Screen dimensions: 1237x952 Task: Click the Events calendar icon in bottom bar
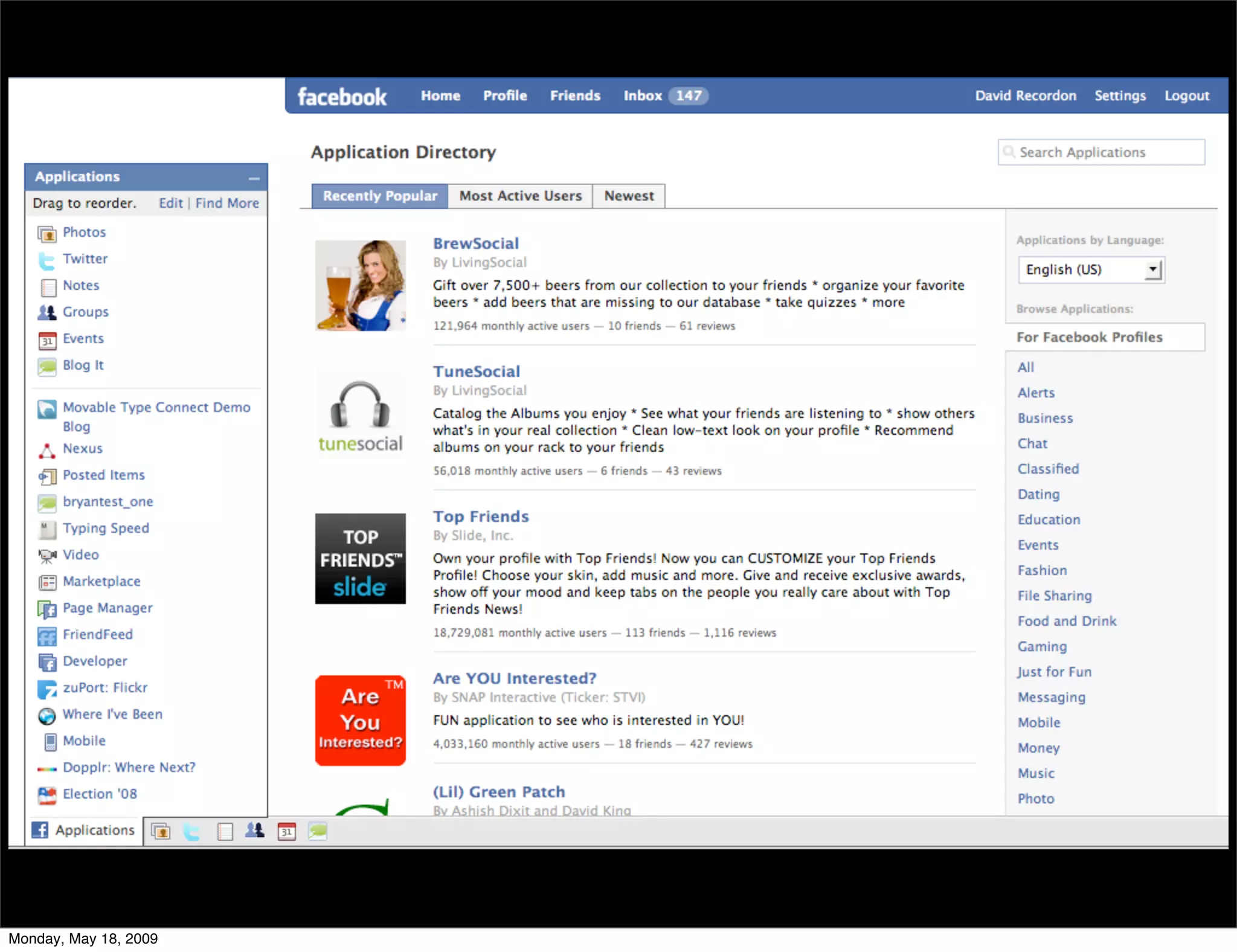click(286, 832)
